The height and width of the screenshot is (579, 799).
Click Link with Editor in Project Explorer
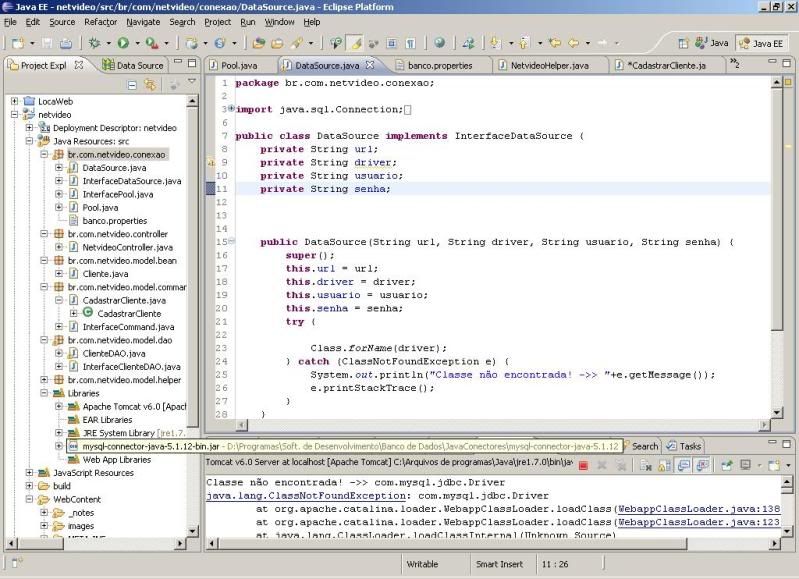[150, 85]
